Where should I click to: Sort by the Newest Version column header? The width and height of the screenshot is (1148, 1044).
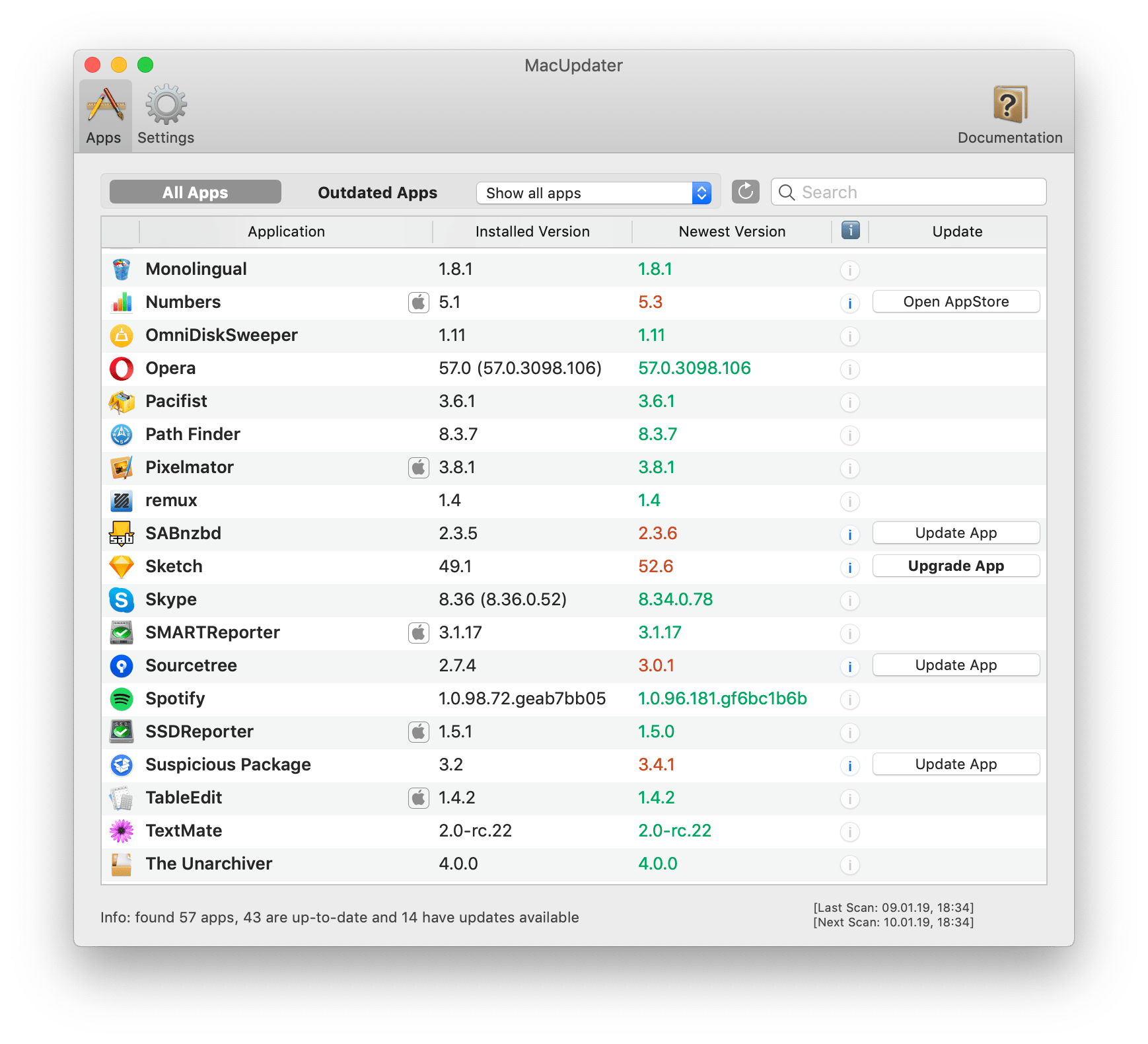pyautogui.click(x=732, y=231)
